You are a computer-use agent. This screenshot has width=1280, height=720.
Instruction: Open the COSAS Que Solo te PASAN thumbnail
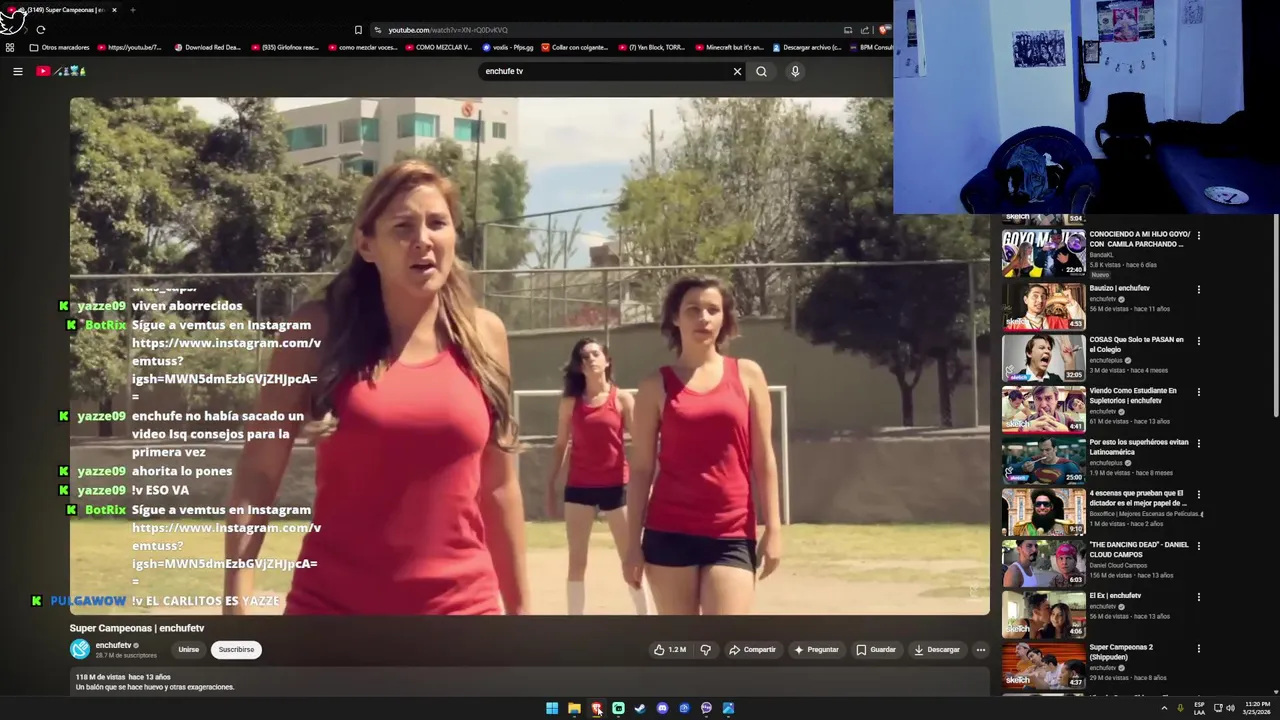click(1043, 357)
